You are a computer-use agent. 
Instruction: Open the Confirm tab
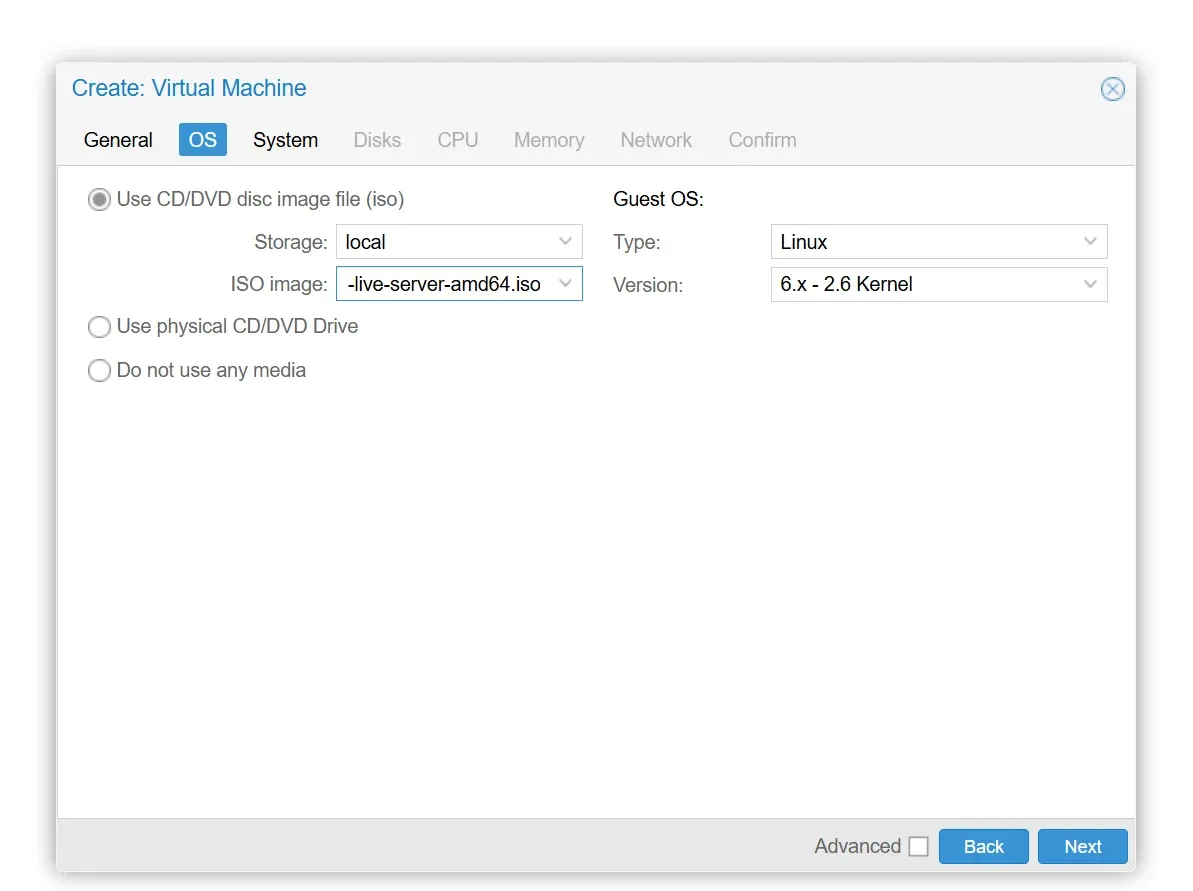[762, 140]
